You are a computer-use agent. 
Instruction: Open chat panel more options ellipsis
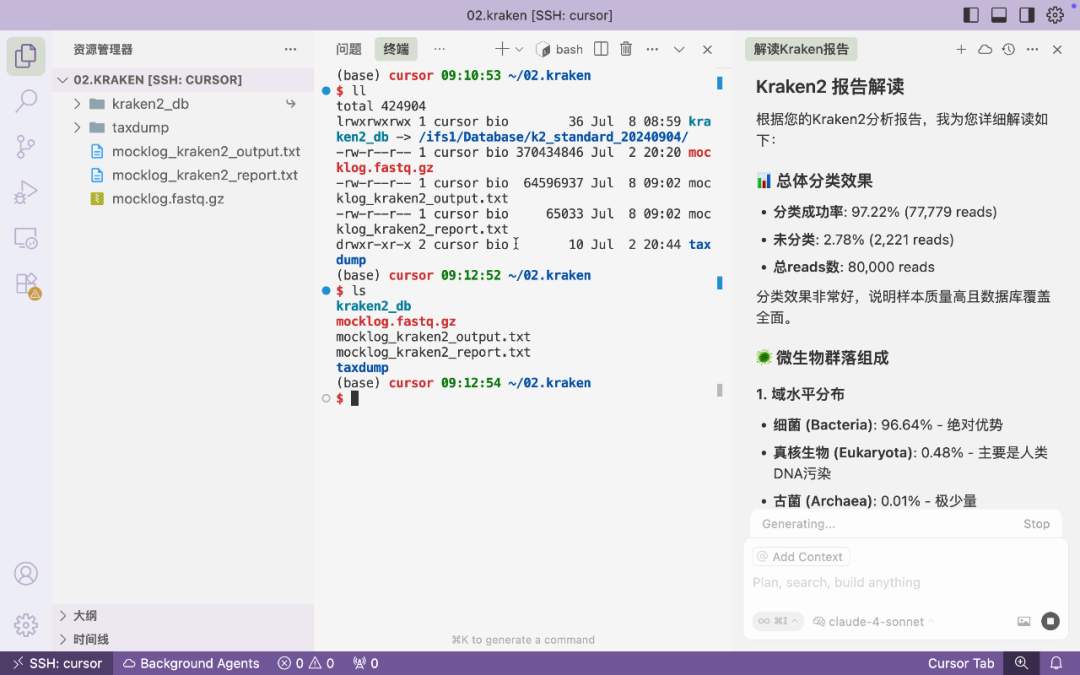tap(1032, 49)
